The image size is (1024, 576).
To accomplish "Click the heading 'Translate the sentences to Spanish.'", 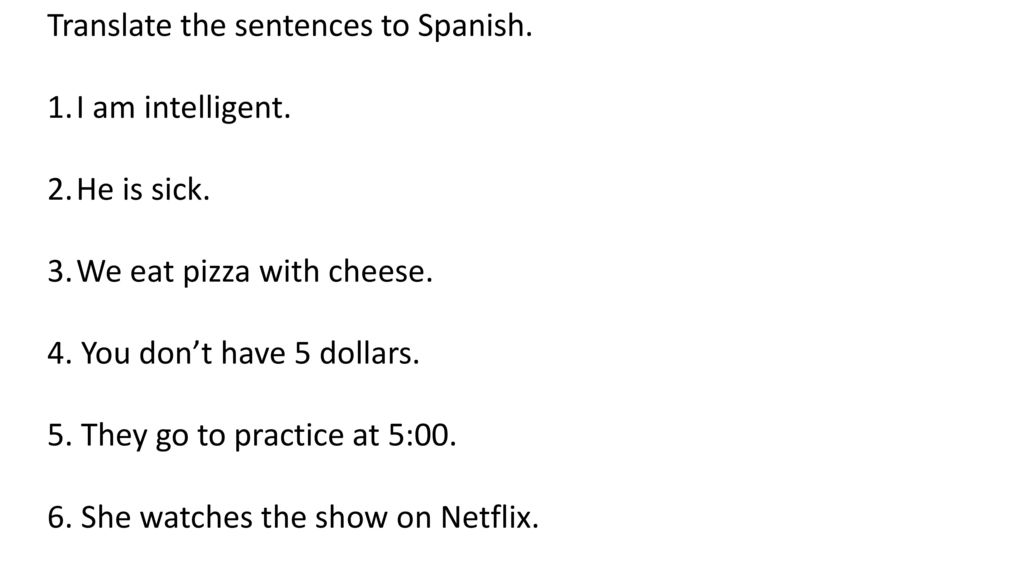I will click(x=290, y=27).
